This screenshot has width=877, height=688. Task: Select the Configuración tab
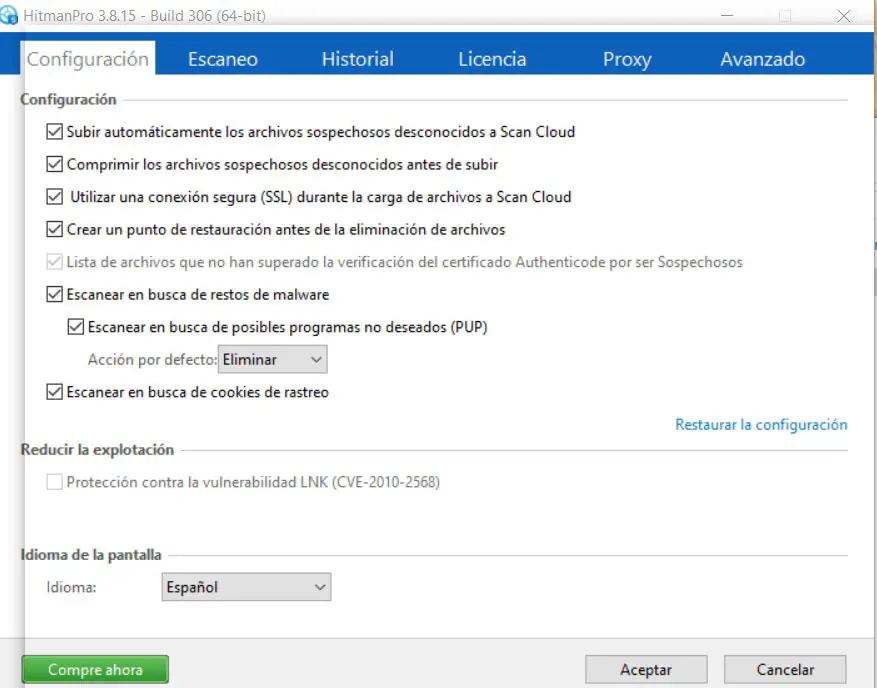(88, 59)
